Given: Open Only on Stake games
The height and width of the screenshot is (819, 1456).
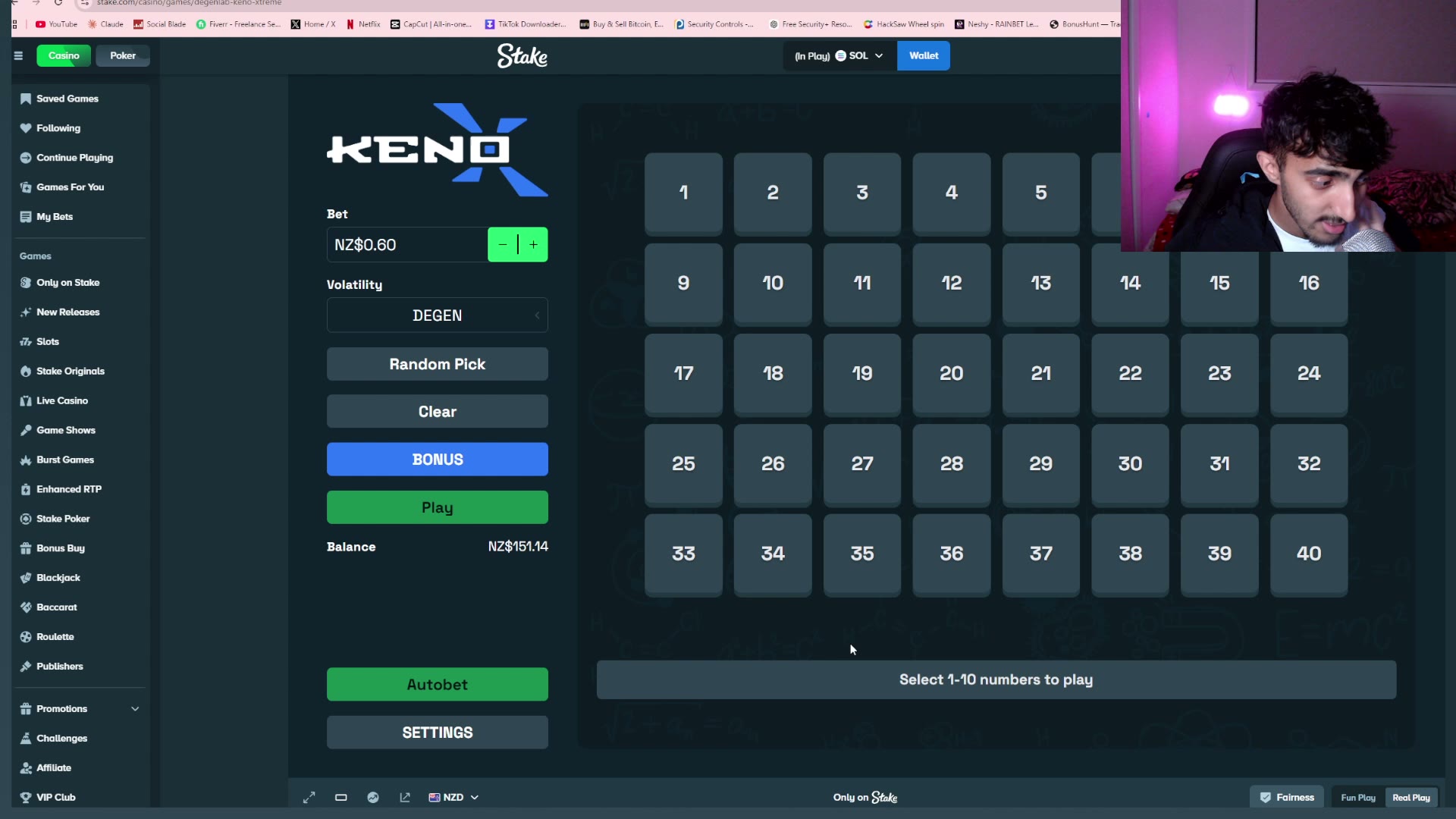Looking at the screenshot, I should (x=67, y=283).
